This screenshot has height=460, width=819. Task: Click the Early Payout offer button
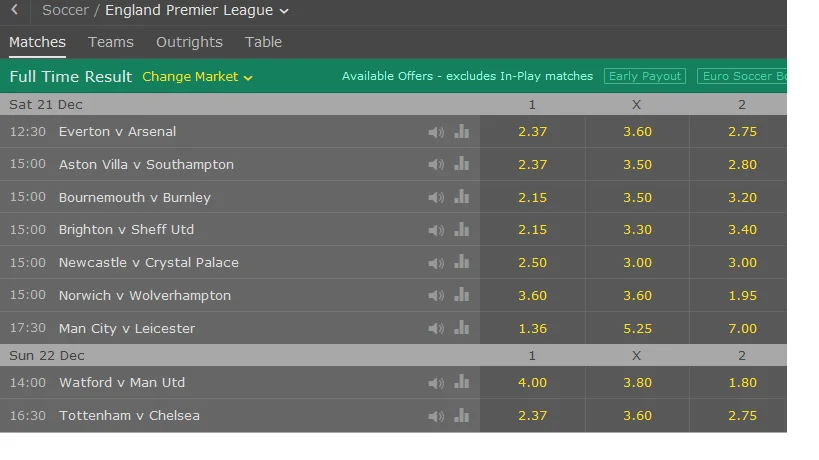pyautogui.click(x=645, y=76)
